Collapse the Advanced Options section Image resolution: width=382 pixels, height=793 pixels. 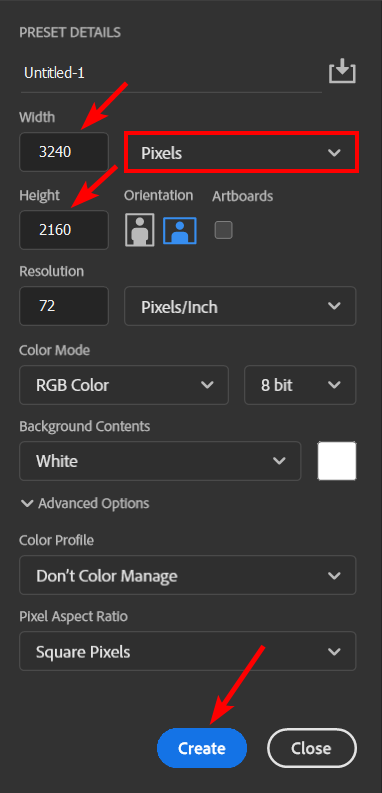[x=85, y=503]
